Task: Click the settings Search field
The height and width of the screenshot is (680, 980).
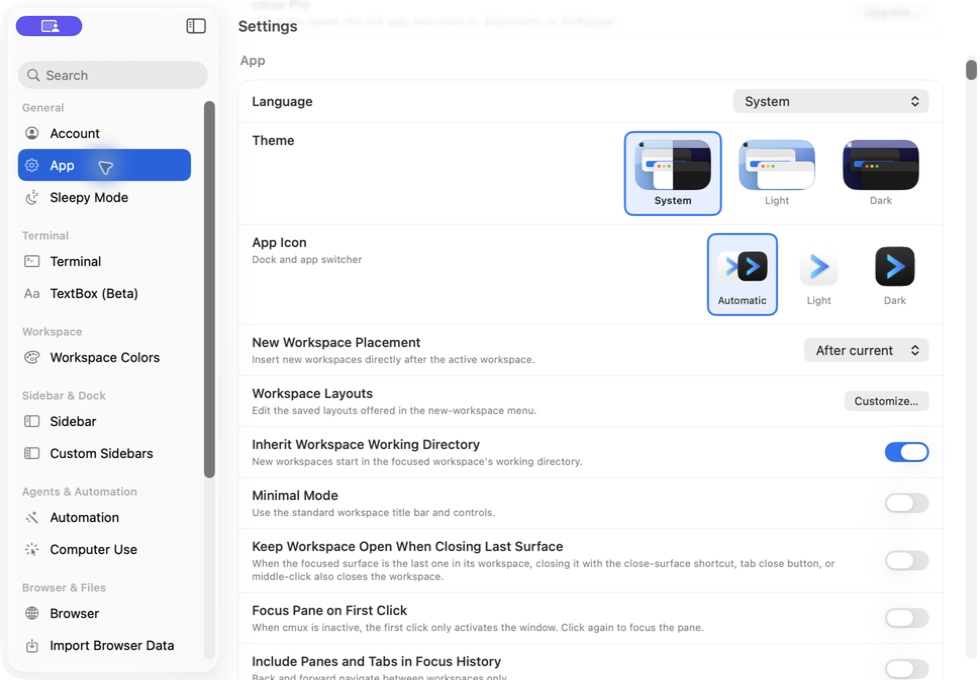Action: 112,75
